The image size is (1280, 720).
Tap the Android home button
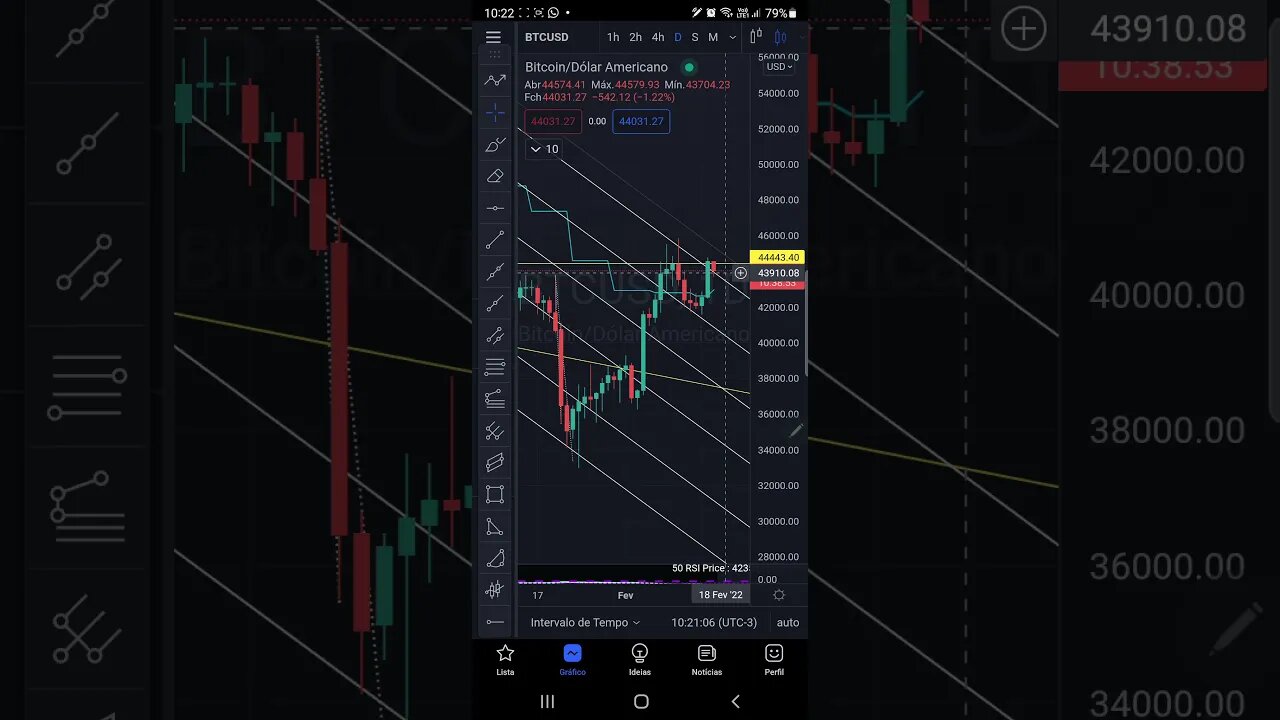[x=641, y=701]
